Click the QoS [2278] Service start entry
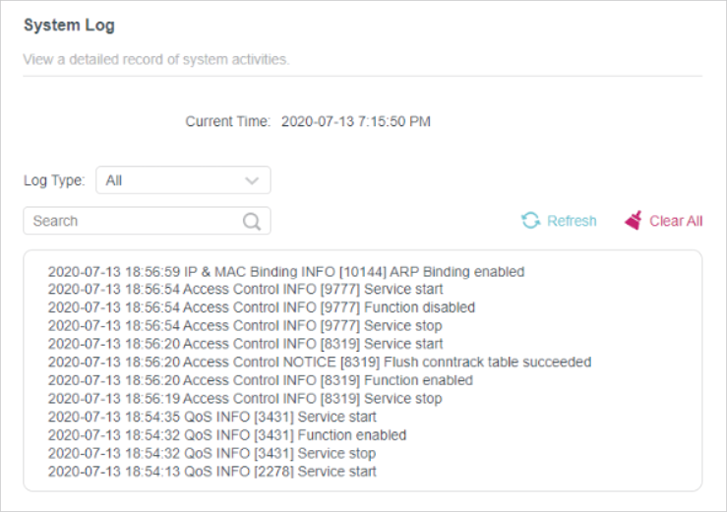The width and height of the screenshot is (727, 512). coord(212,472)
